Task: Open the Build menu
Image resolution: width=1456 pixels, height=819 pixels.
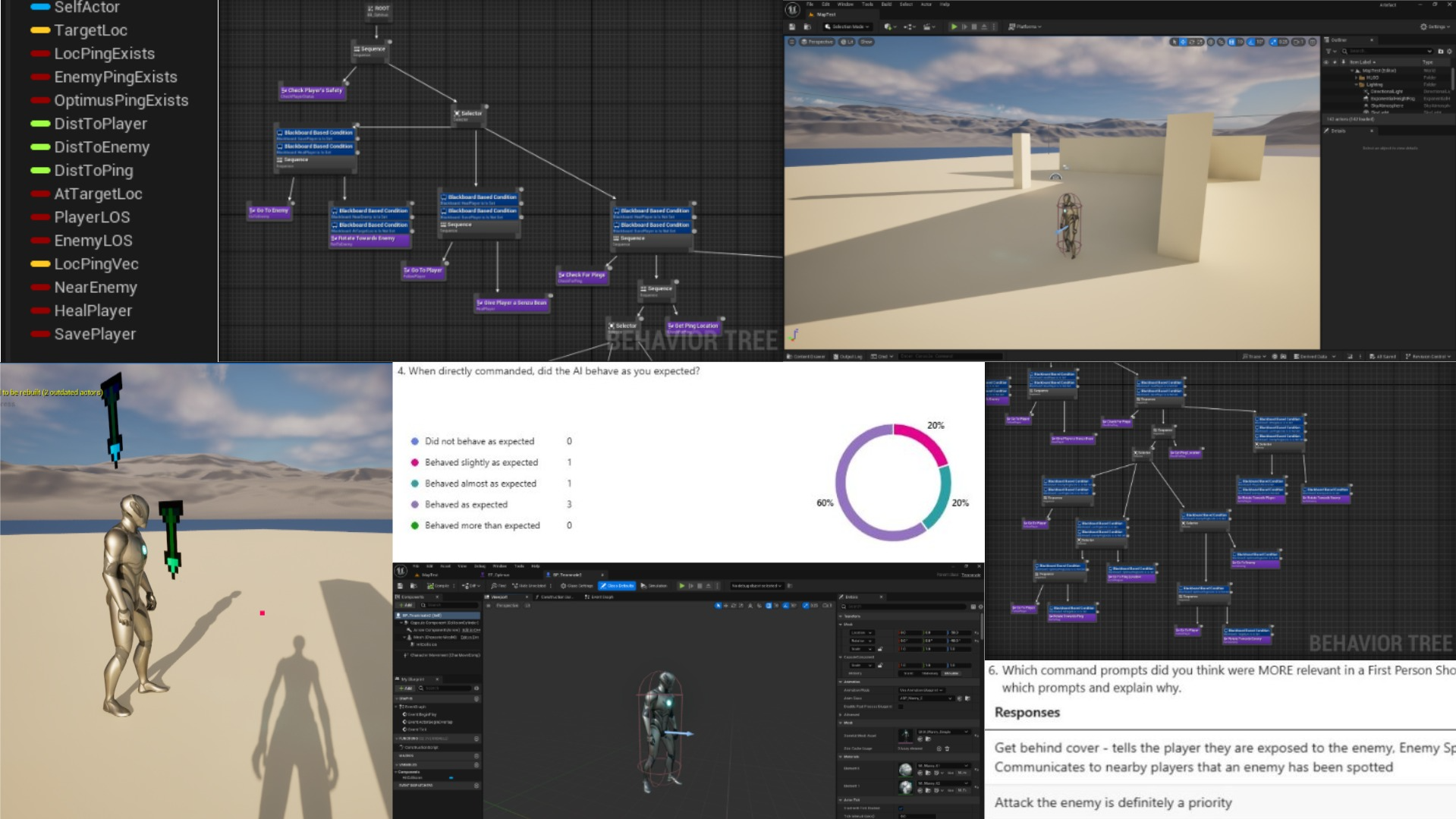Action: [885, 4]
